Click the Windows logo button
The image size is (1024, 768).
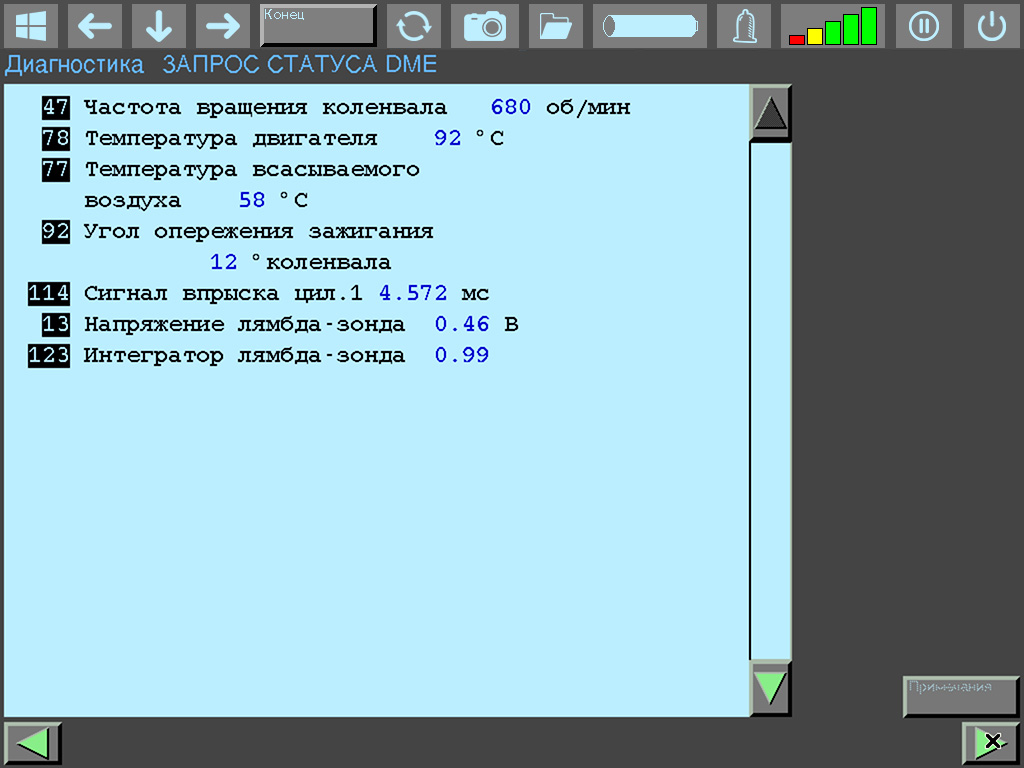pyautogui.click(x=31, y=26)
